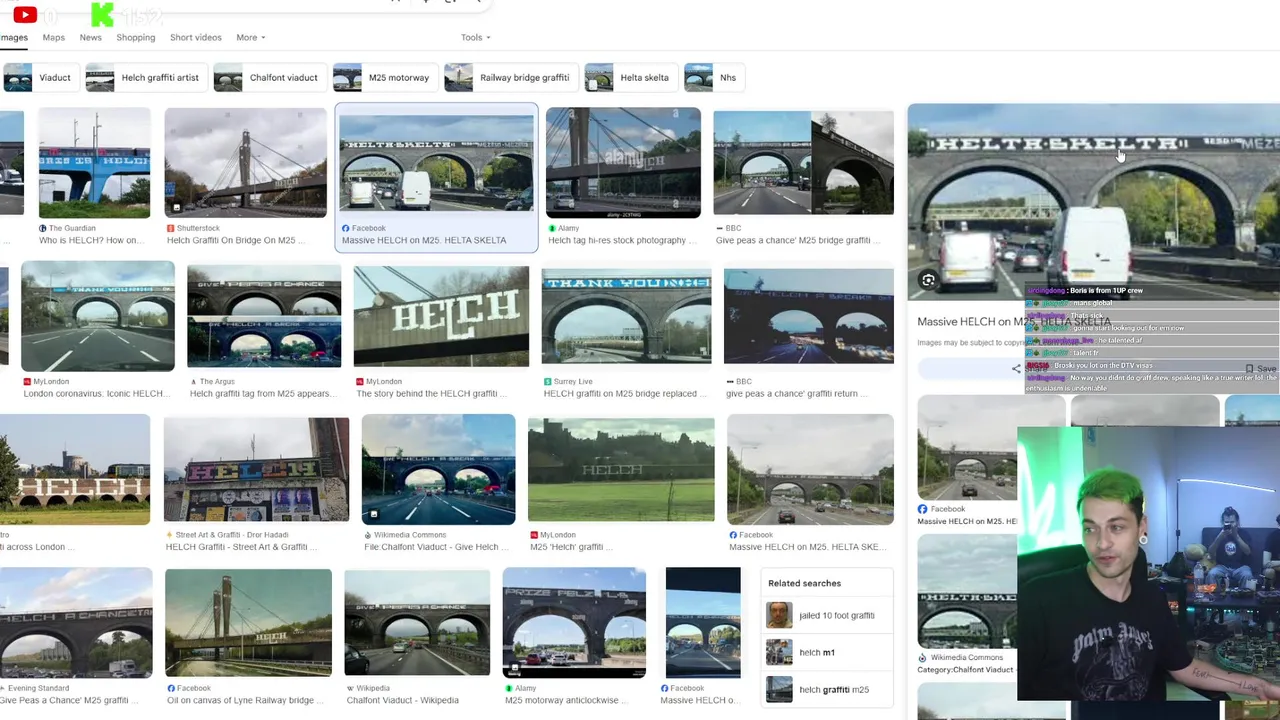The image size is (1280, 720).
Task: Click 'Related searches' heading text
Action: click(804, 583)
